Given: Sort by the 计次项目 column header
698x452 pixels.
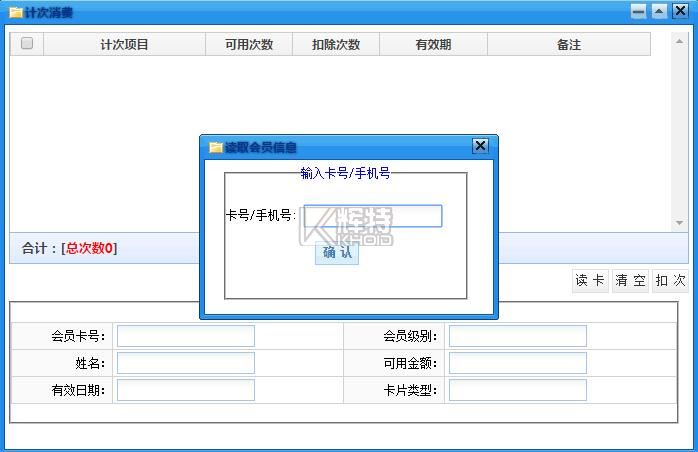Looking at the screenshot, I should [124, 45].
